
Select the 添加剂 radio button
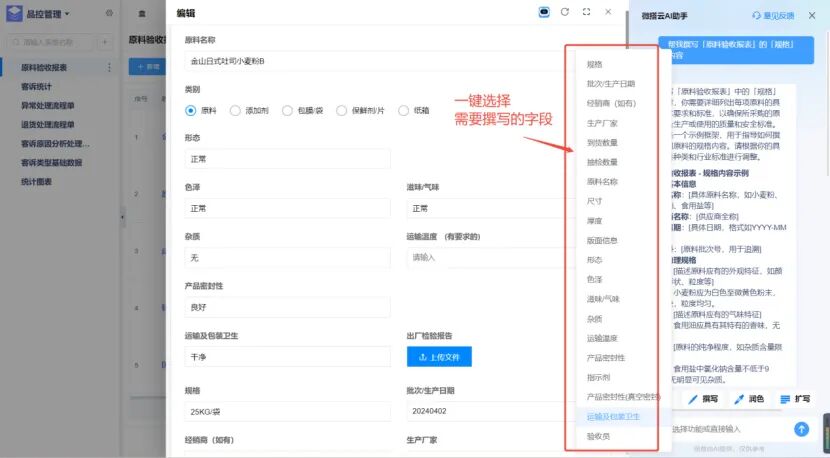coord(235,111)
